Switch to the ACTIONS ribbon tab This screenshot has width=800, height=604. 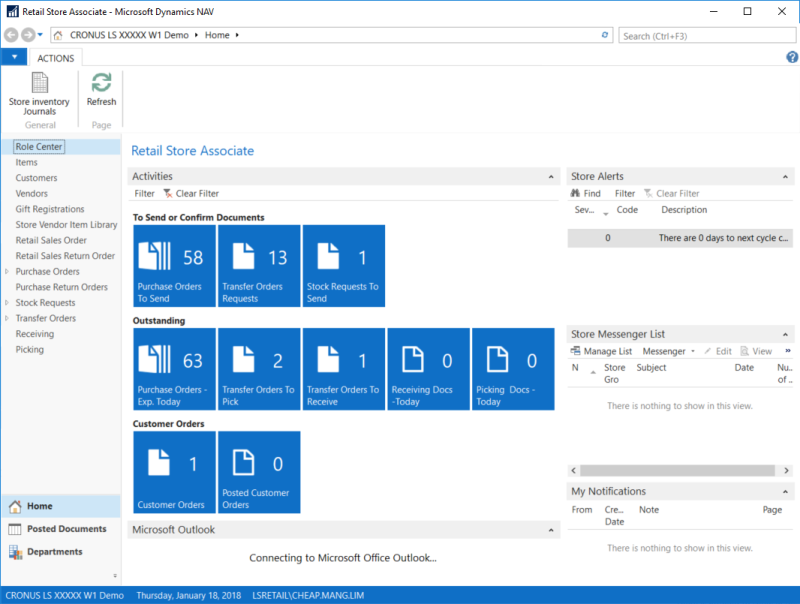coord(56,58)
